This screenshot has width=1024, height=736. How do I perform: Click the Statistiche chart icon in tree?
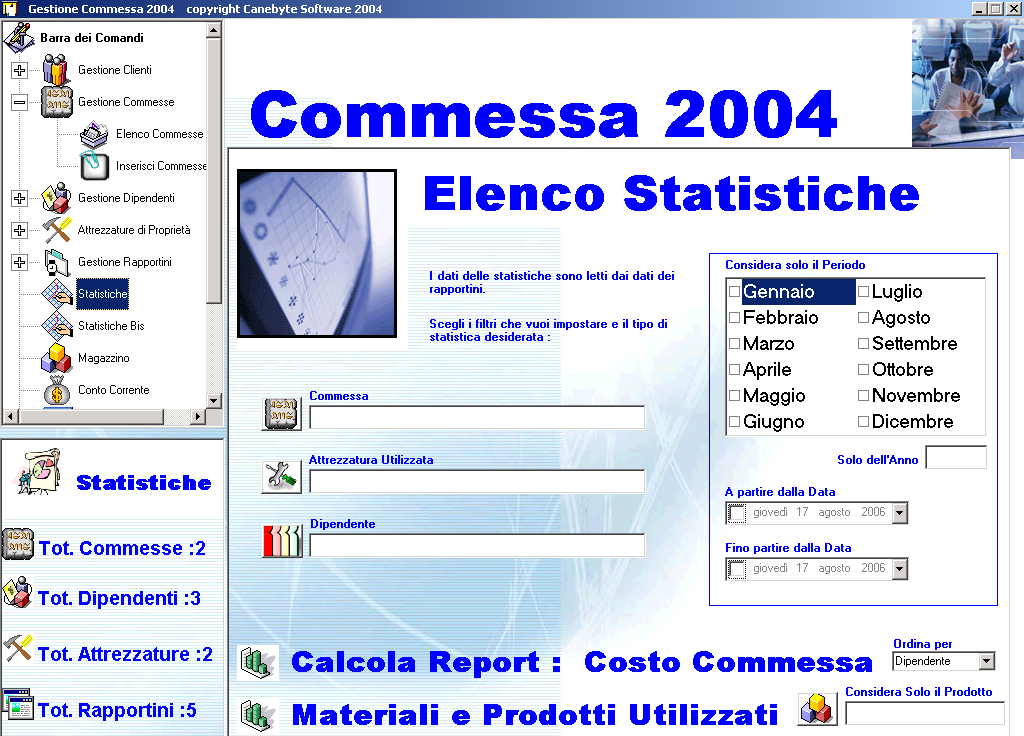(x=57, y=294)
